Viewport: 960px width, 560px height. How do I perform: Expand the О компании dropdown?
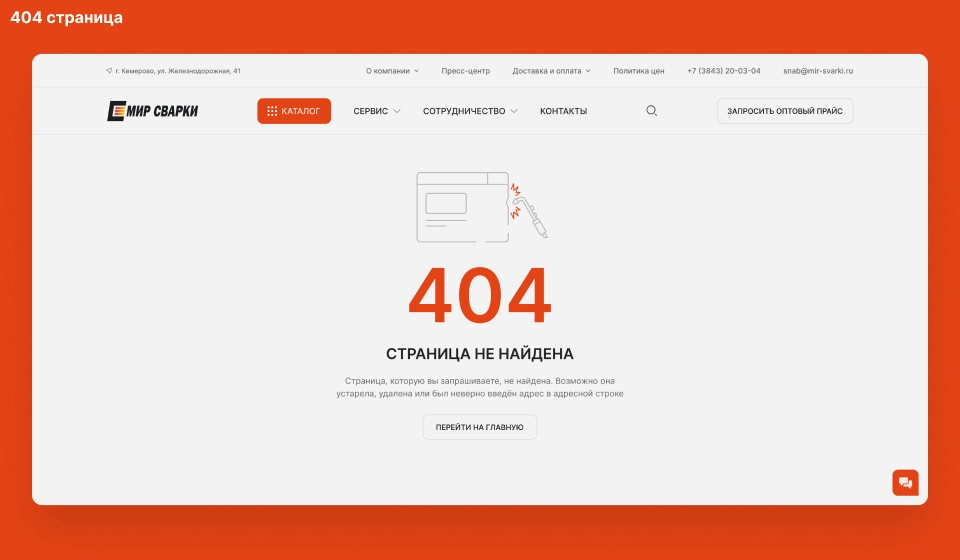tap(392, 71)
